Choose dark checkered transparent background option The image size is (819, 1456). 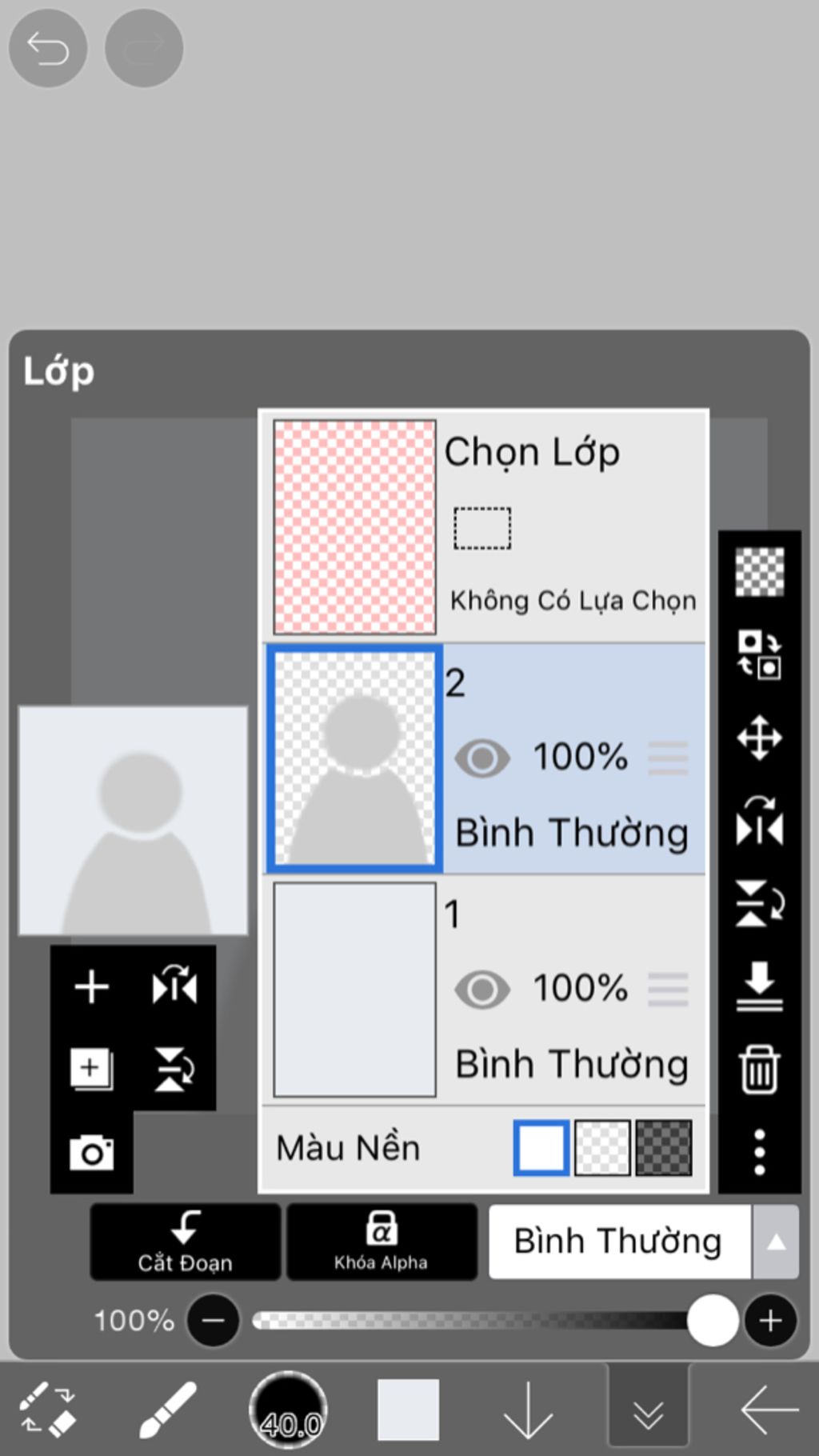tap(663, 1148)
